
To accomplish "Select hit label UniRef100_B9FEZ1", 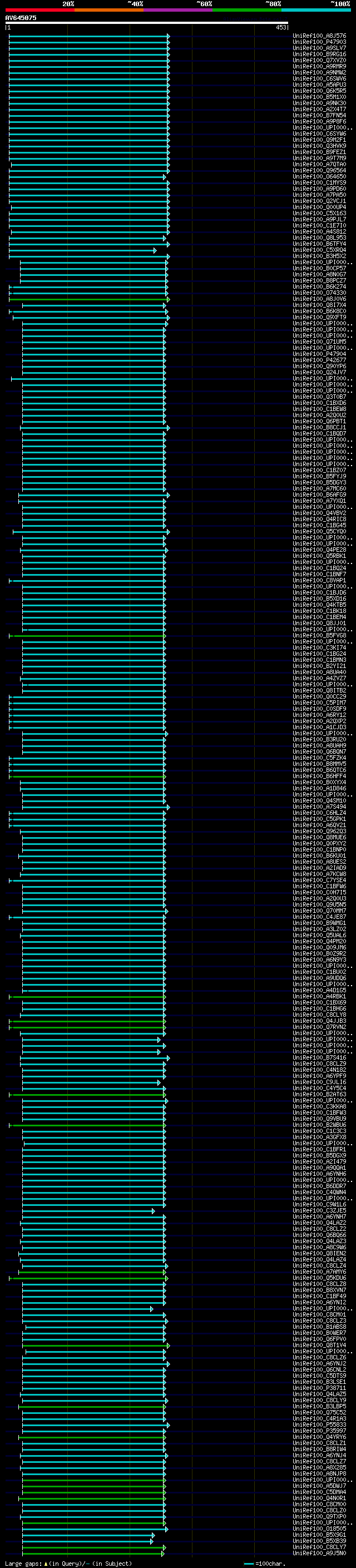I will pyautogui.click(x=319, y=152).
